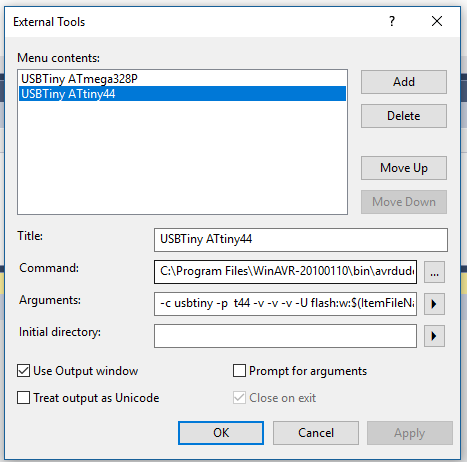Click the help question mark icon

[x=392, y=21]
